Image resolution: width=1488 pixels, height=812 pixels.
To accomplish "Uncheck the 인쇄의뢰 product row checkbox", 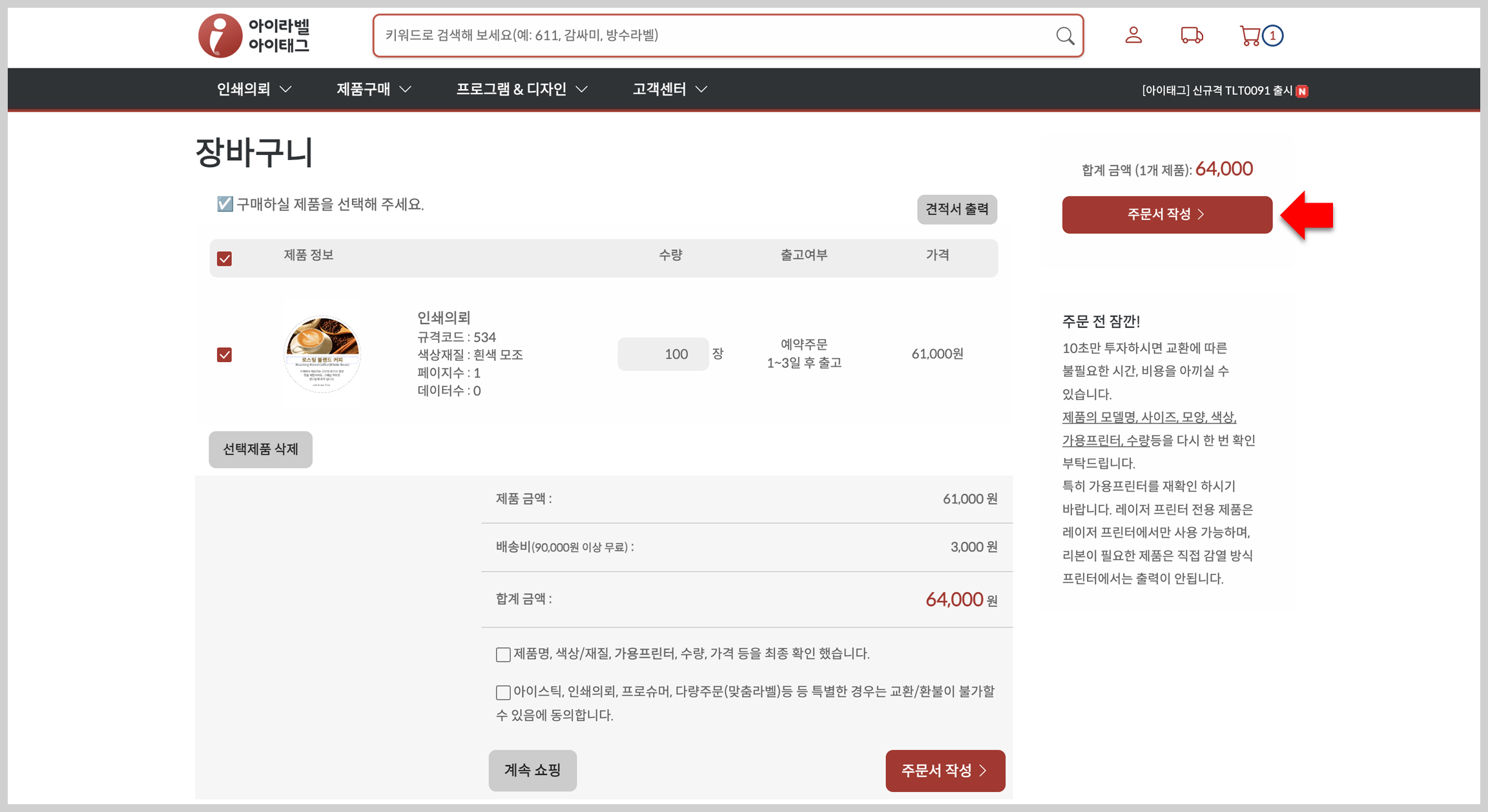I will click(x=224, y=354).
